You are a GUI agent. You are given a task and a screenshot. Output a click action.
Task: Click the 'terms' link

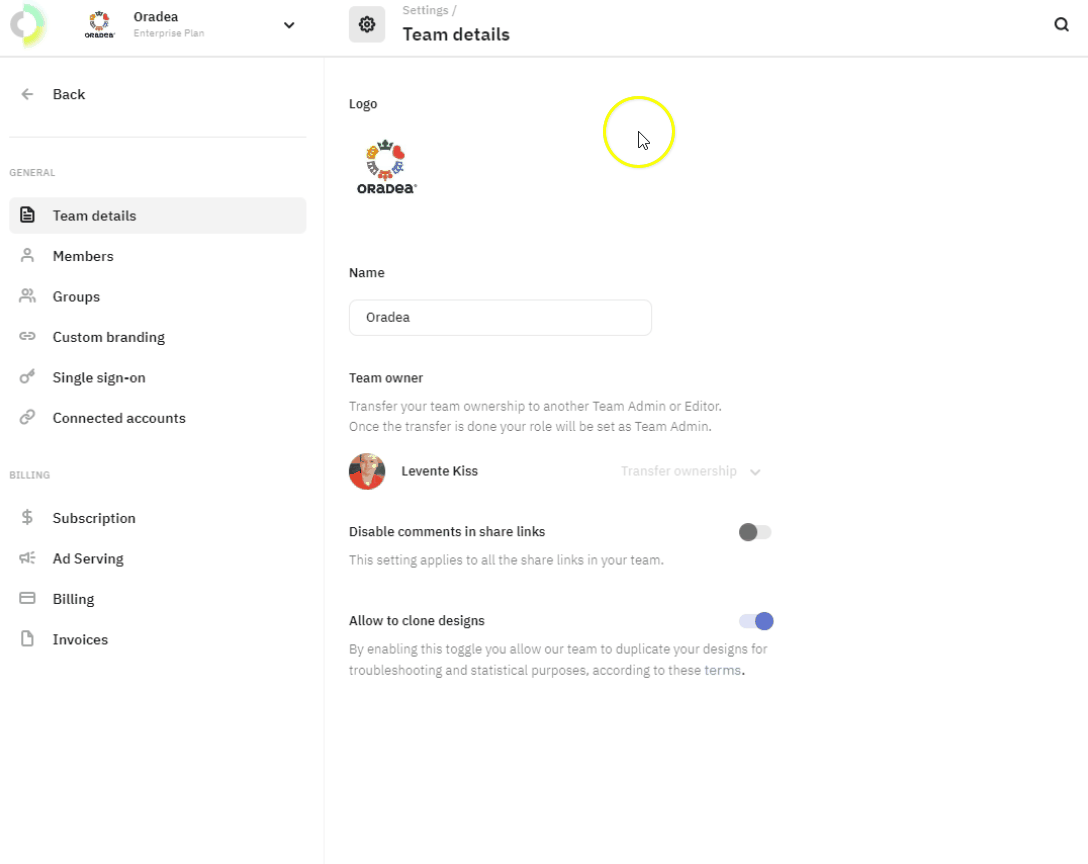(x=722, y=670)
